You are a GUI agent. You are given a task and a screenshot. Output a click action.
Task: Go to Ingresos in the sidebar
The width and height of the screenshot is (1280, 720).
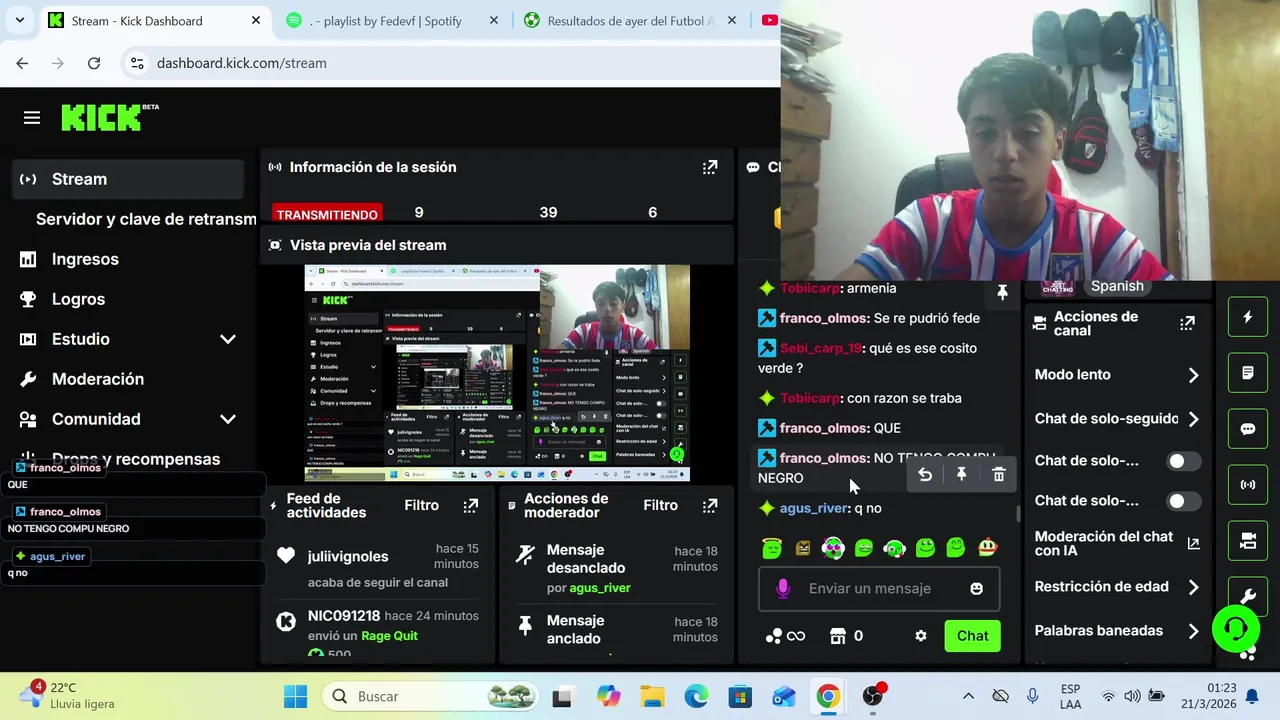click(x=85, y=259)
